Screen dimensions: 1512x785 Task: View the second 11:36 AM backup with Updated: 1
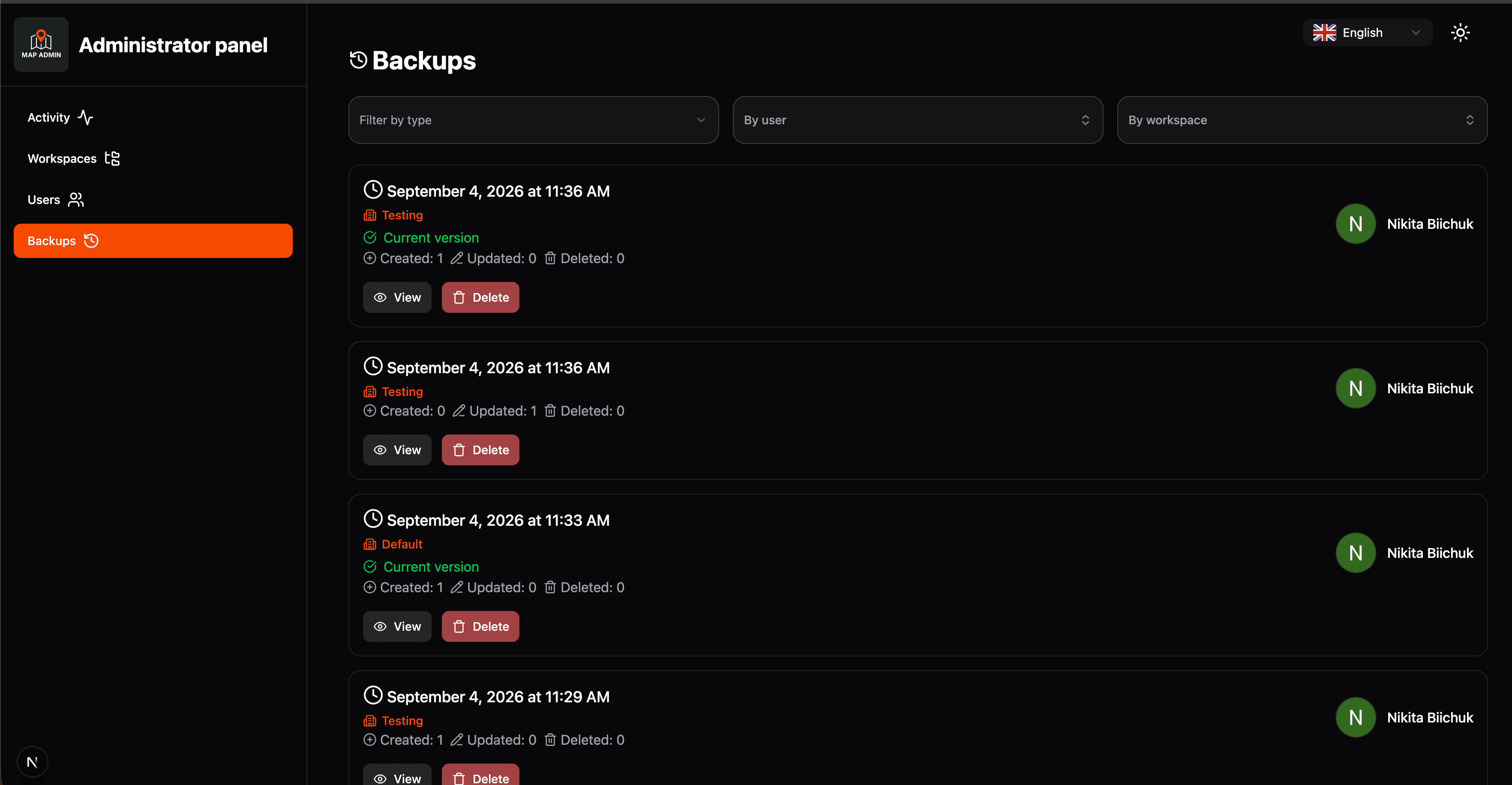pos(397,450)
